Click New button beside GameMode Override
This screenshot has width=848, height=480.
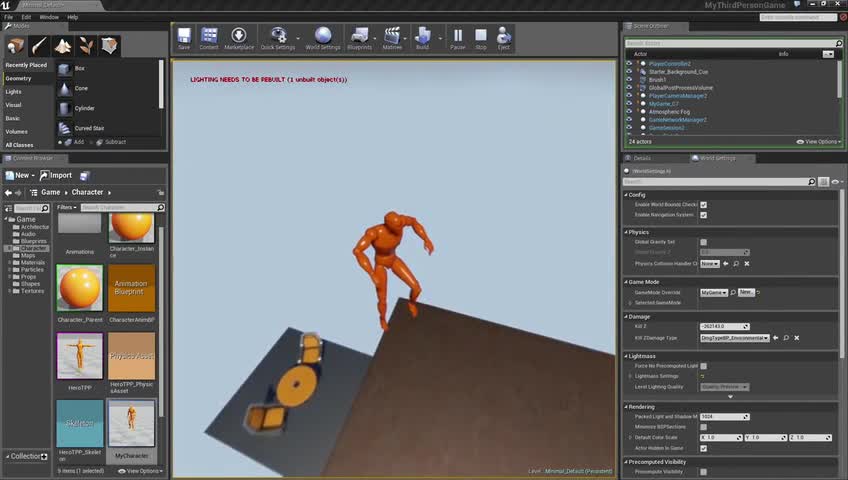(746, 292)
